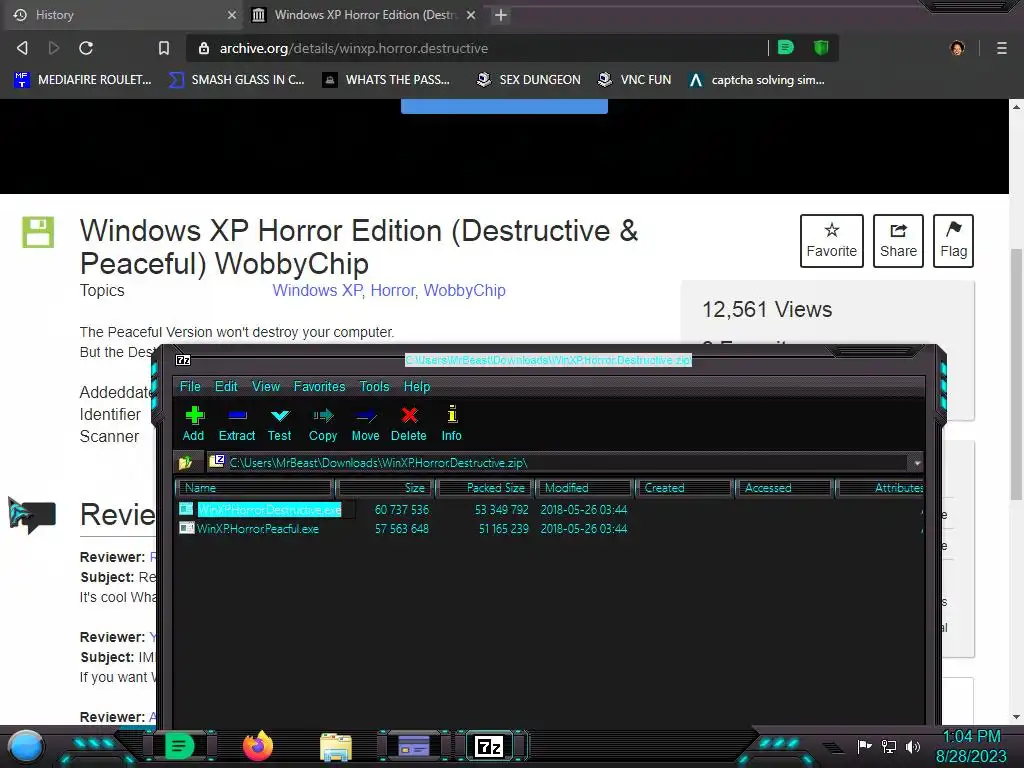Open the Favorites menu in 7-Zip
The width and height of the screenshot is (1024, 768).
coord(319,387)
